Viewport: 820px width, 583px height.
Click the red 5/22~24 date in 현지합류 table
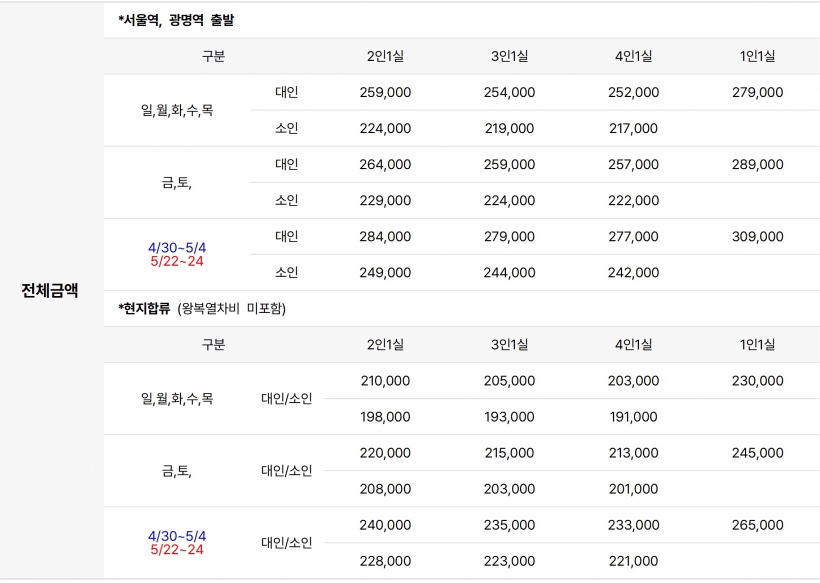tap(176, 549)
